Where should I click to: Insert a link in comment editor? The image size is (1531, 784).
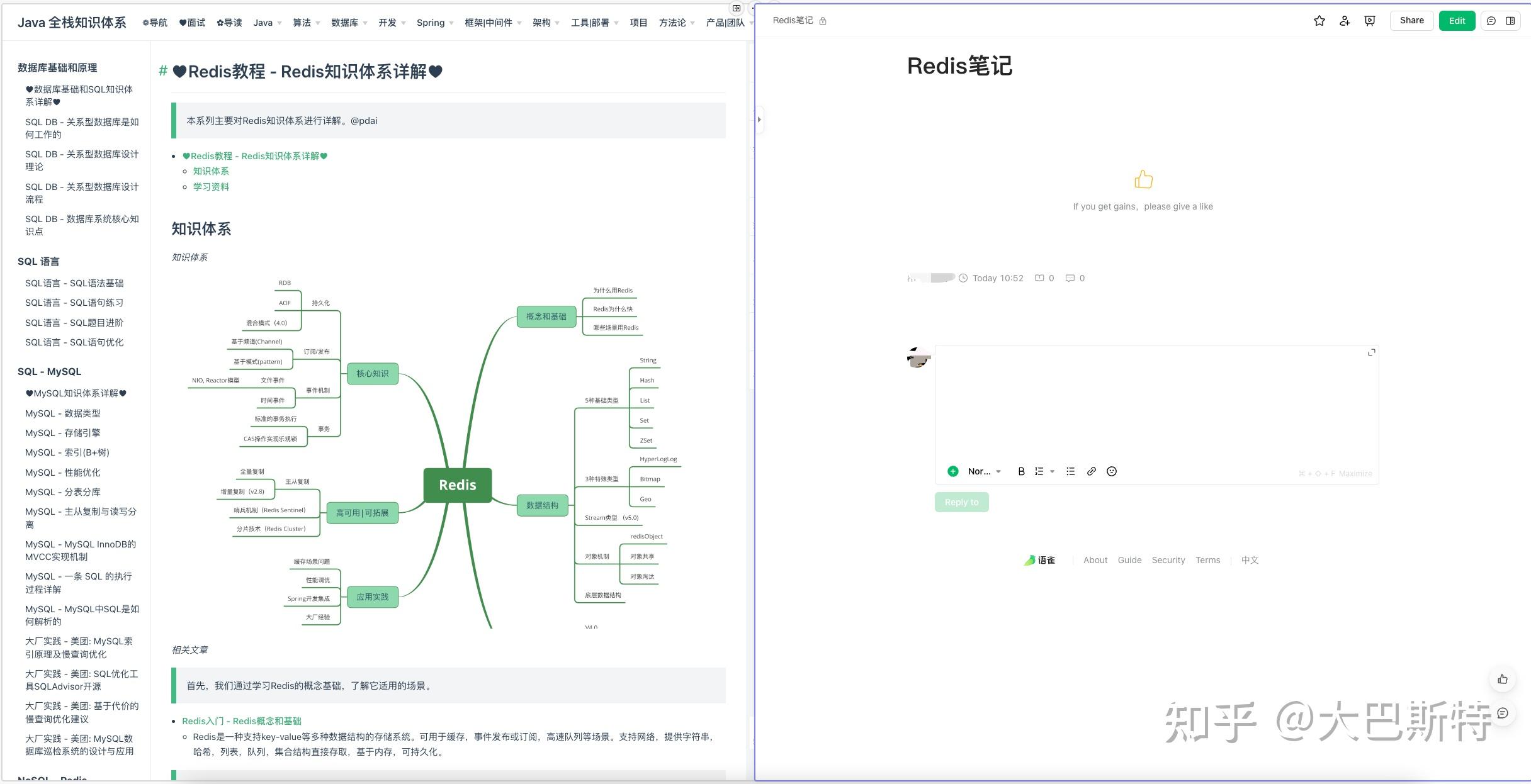pos(1092,471)
